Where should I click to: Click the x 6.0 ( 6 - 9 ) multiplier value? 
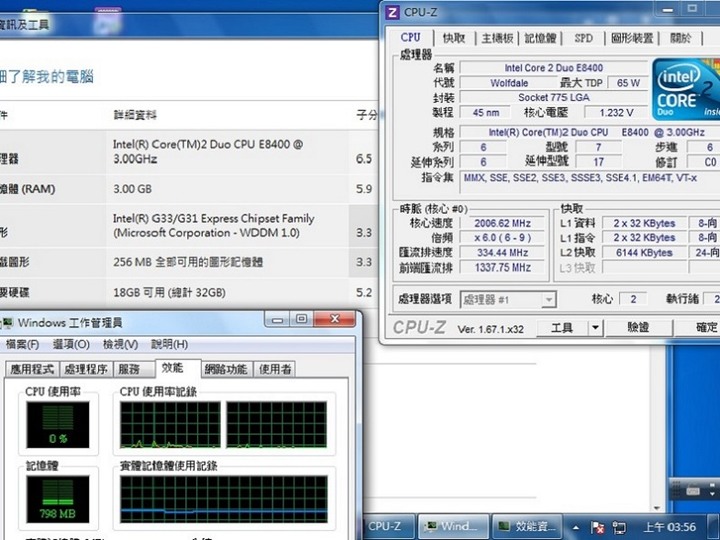(502, 238)
